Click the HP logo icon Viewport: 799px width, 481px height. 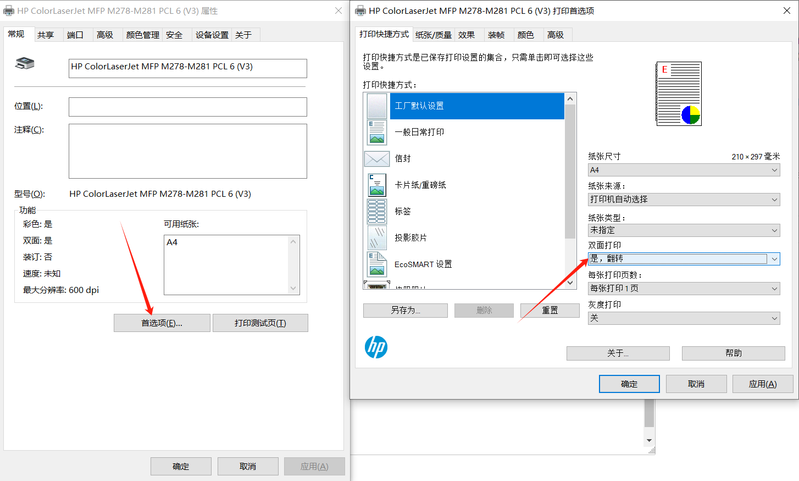376,347
